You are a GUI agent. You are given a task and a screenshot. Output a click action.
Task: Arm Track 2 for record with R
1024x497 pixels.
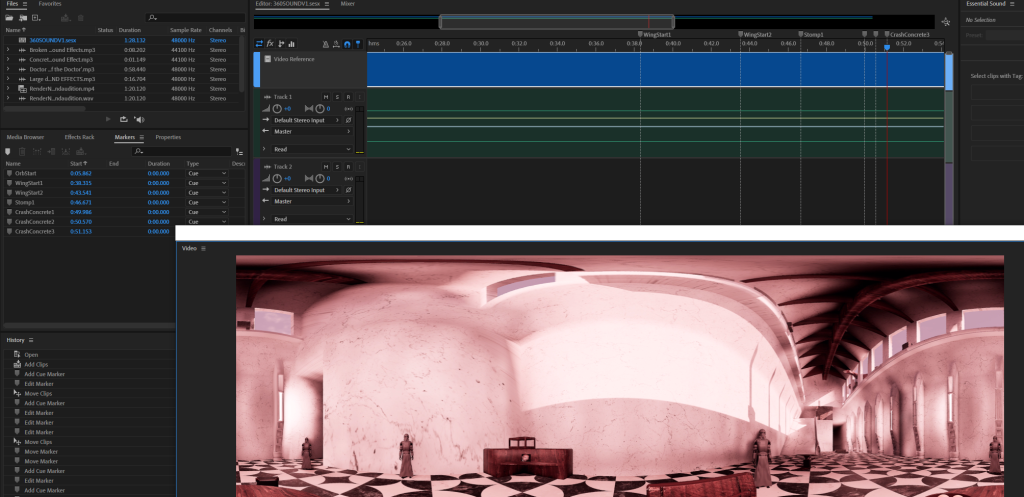point(348,166)
